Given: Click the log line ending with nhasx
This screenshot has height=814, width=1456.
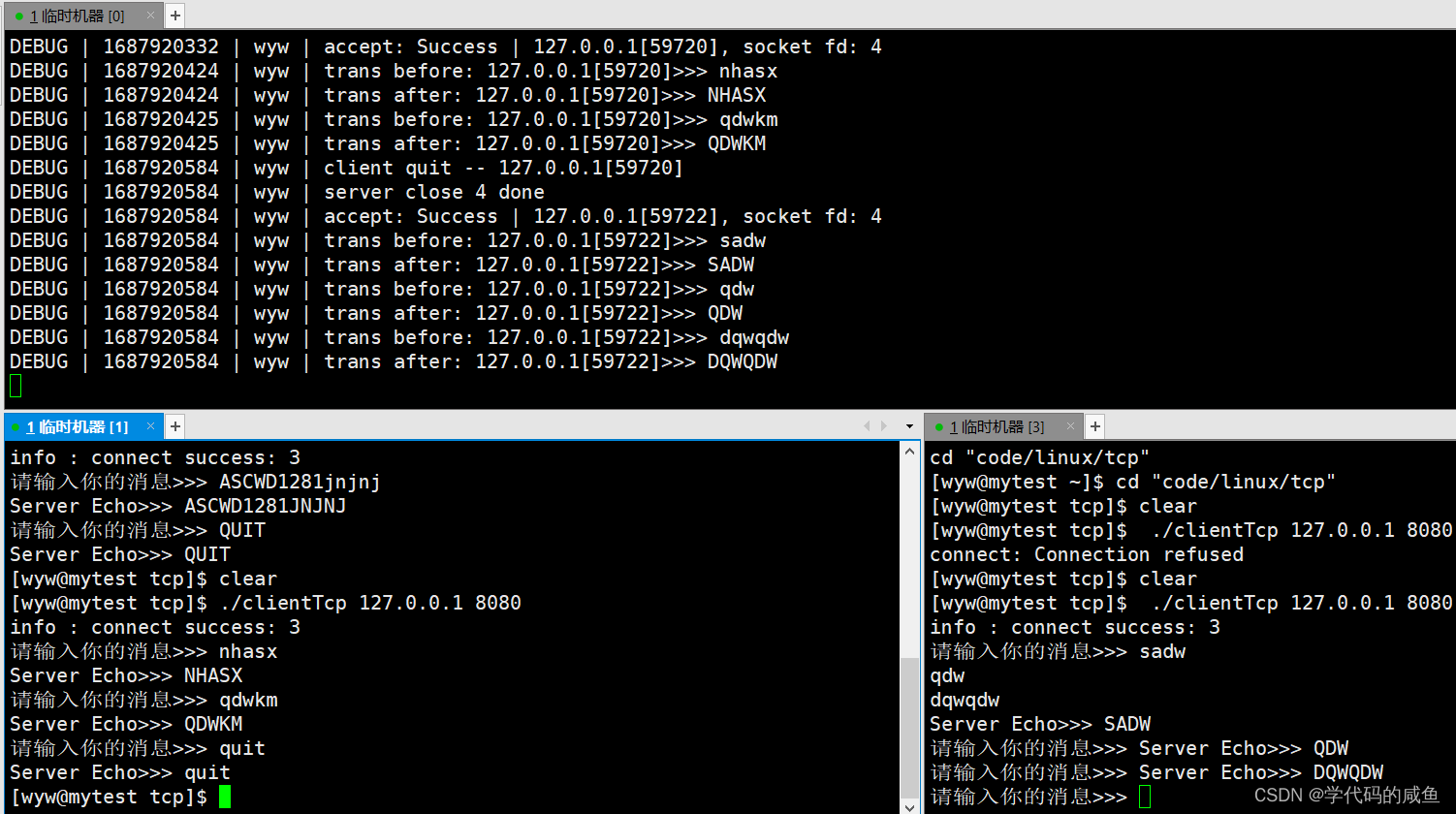Looking at the screenshot, I should (394, 71).
